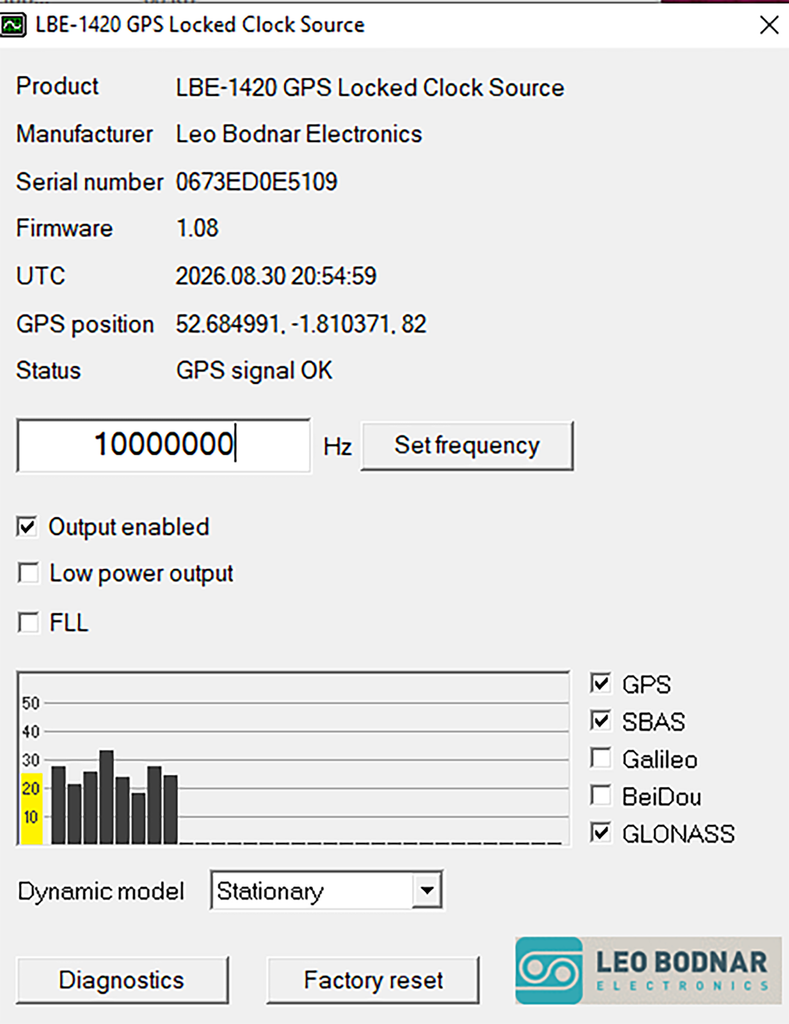Enable the FLL checkbox
Screen dimensions: 789x1024
coord(27,622)
